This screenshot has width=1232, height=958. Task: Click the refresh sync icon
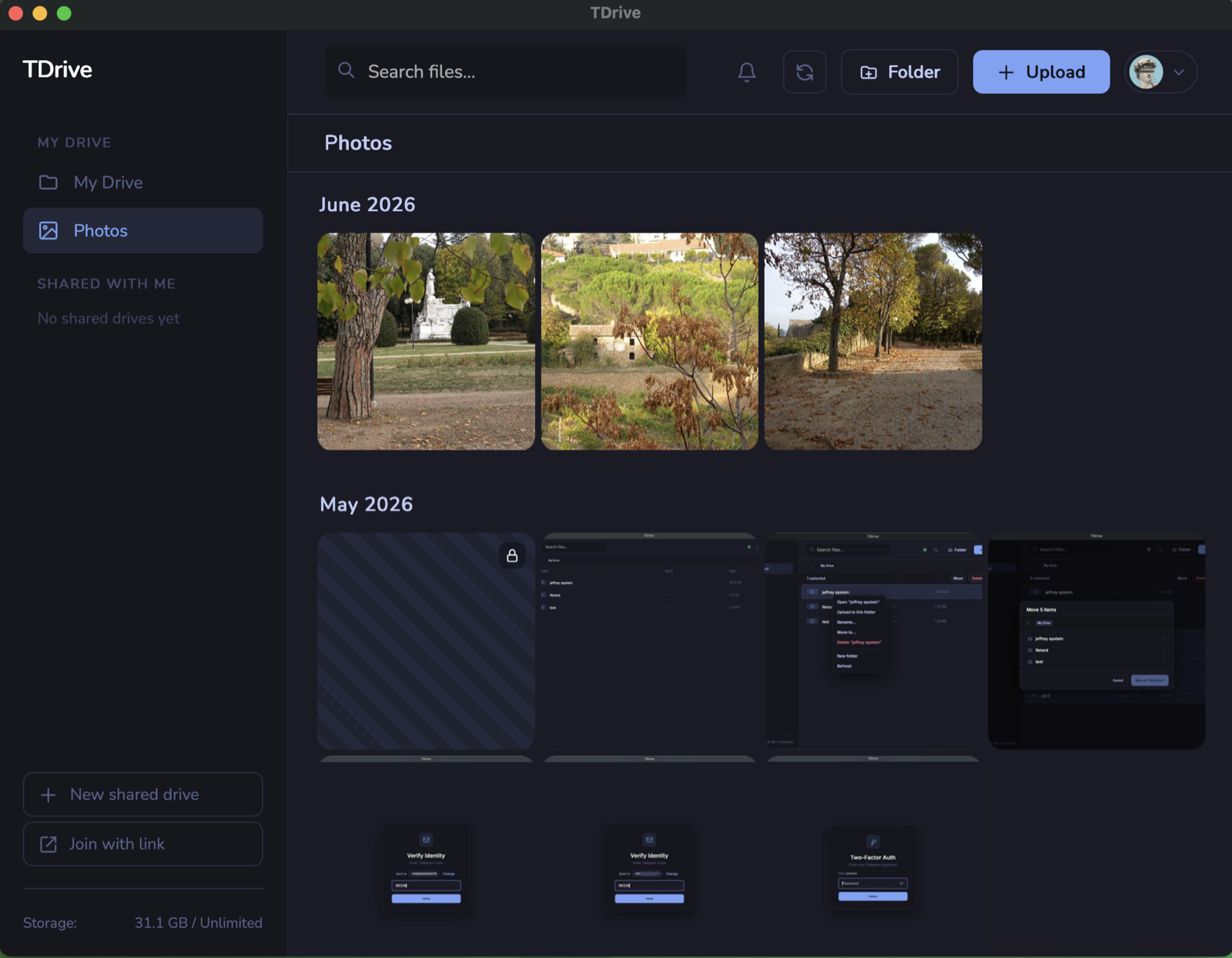[x=805, y=72]
